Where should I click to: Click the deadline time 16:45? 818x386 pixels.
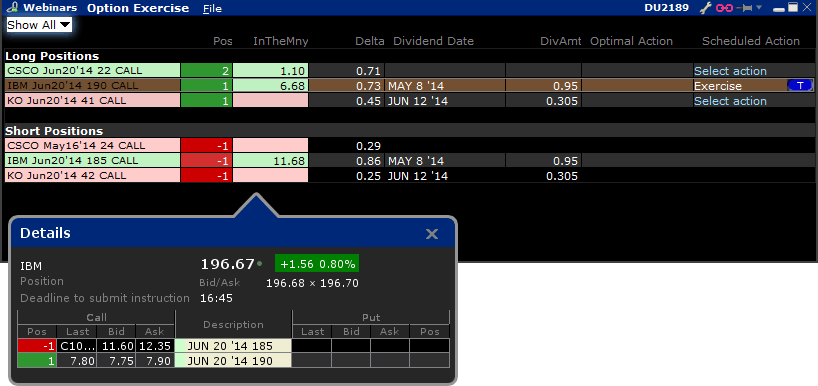[x=216, y=298]
